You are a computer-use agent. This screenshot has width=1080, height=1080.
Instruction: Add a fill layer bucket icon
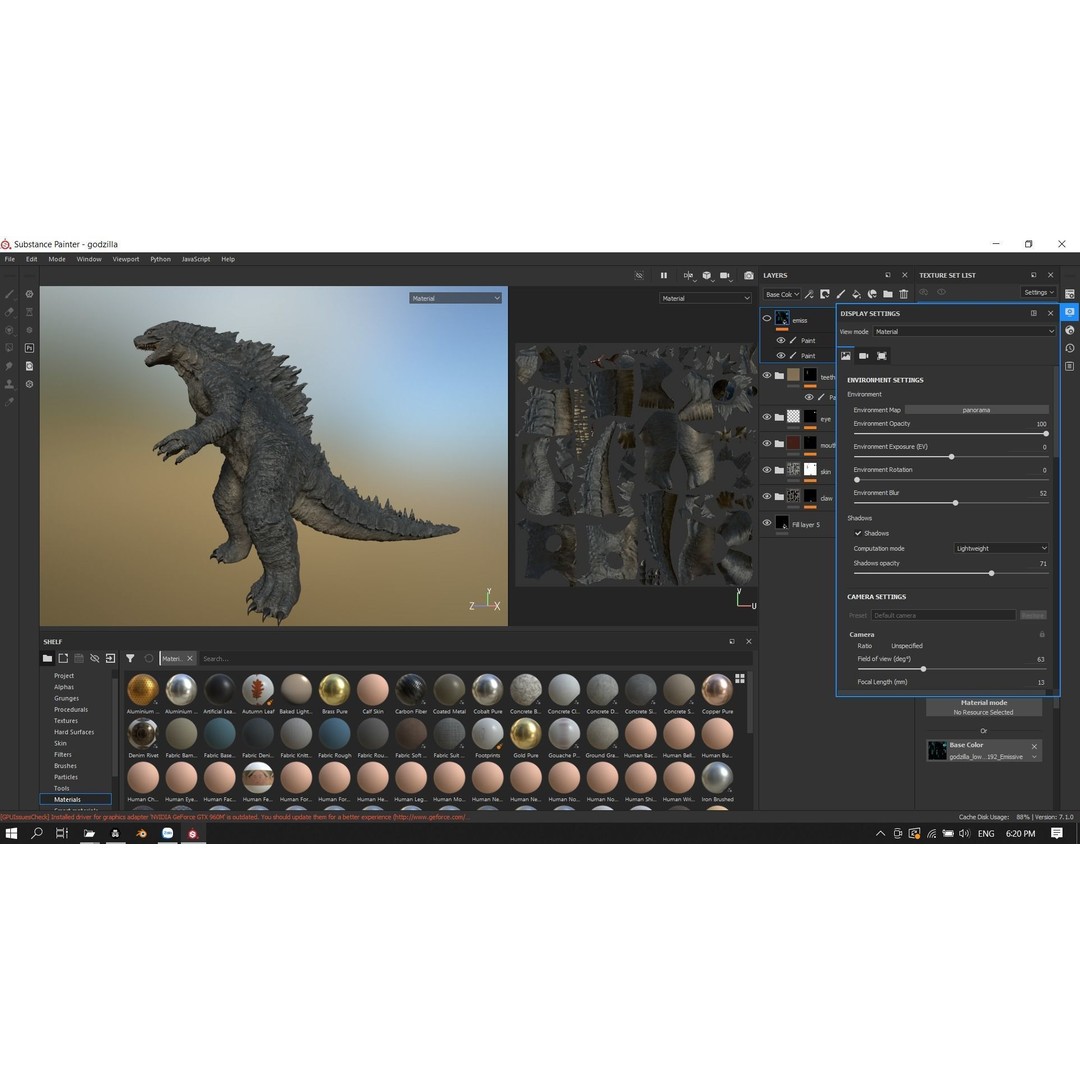pyautogui.click(x=856, y=294)
